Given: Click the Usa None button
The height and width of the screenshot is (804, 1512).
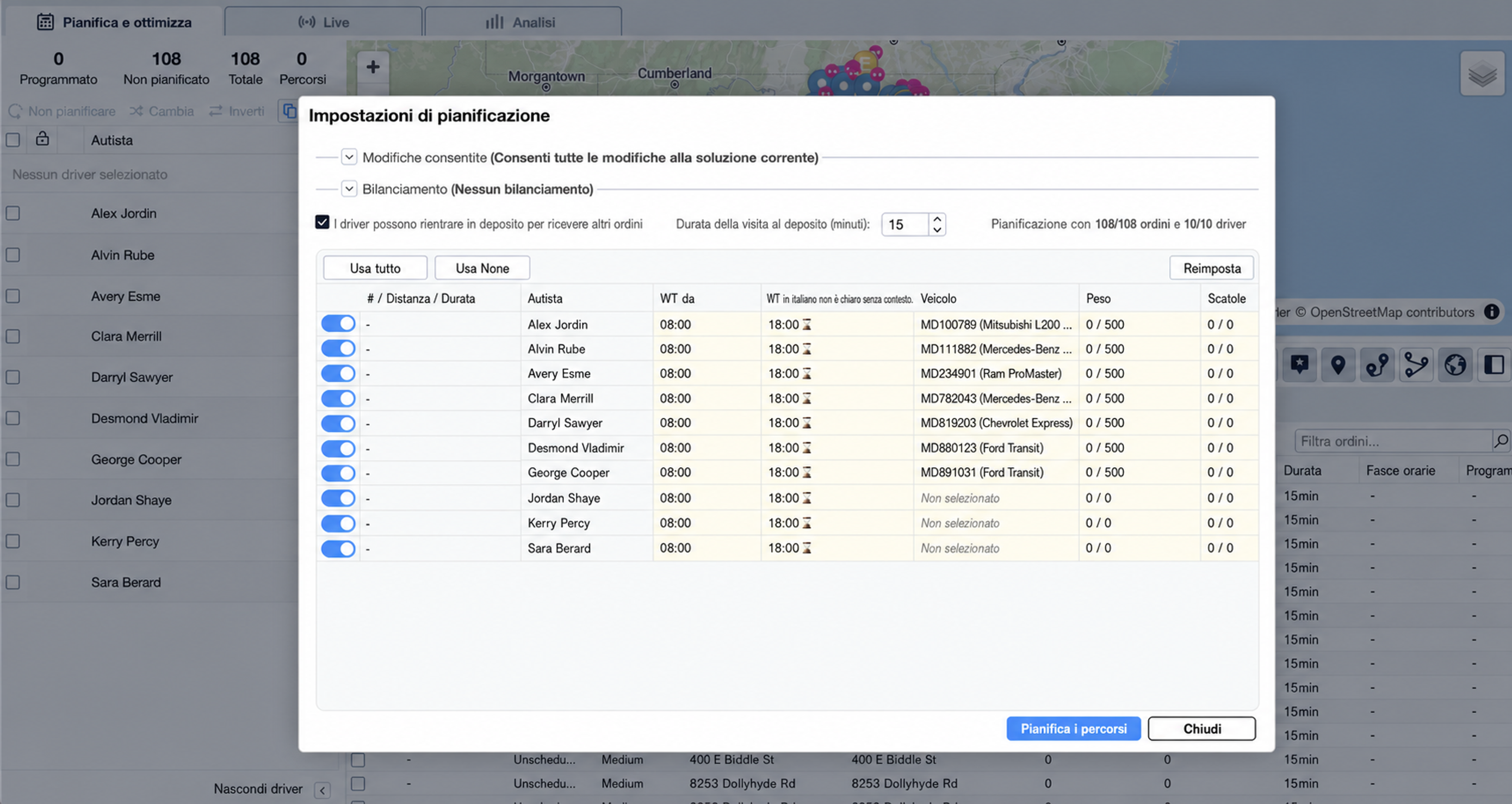Looking at the screenshot, I should click(x=482, y=268).
